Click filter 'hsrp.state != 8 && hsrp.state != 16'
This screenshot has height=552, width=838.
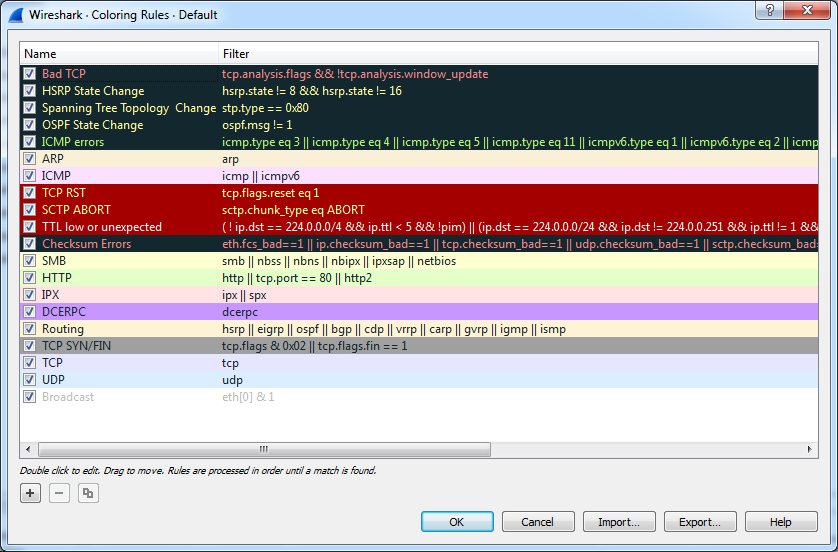coord(312,91)
